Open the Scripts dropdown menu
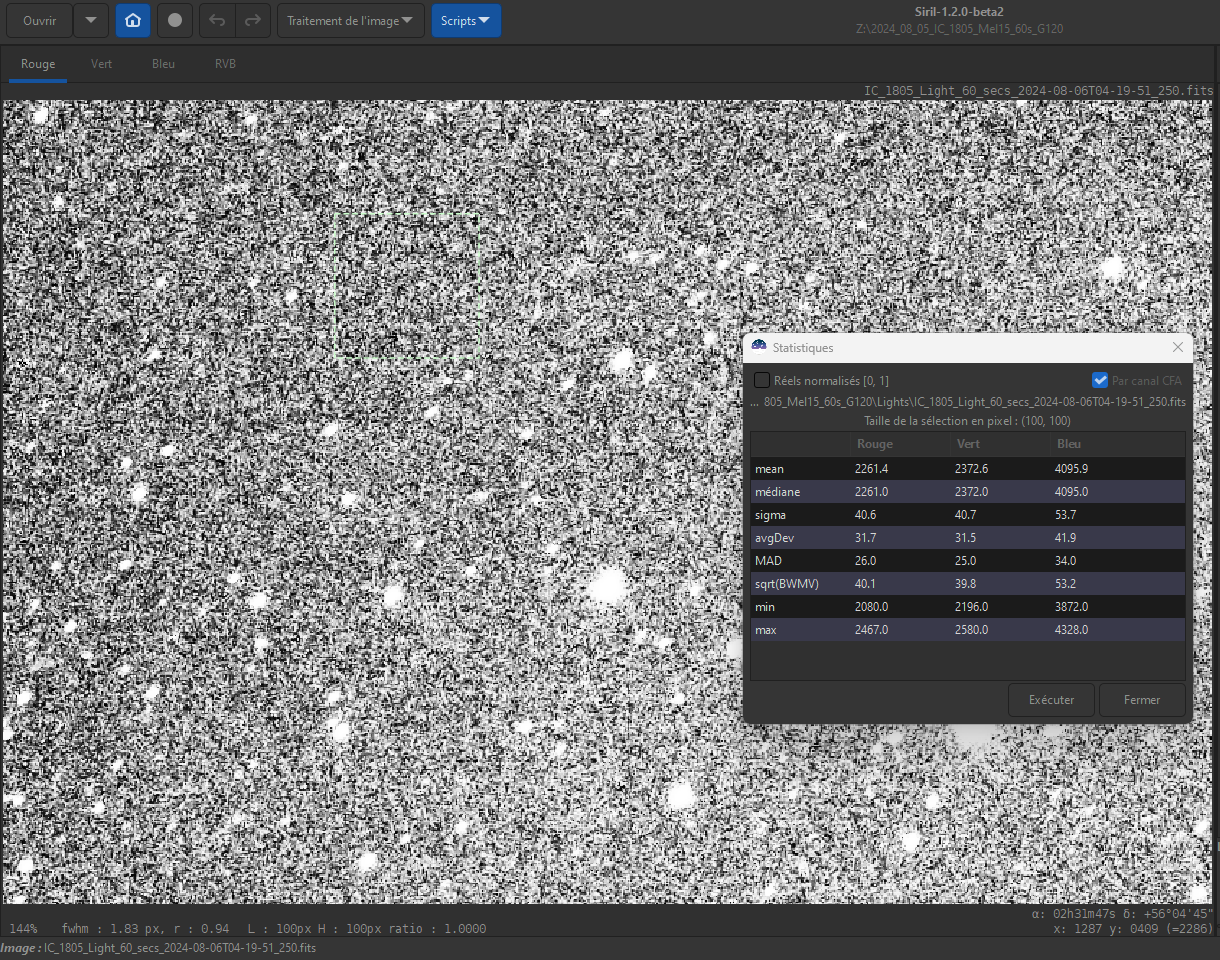Screen dimensions: 1220x960 tap(466, 20)
